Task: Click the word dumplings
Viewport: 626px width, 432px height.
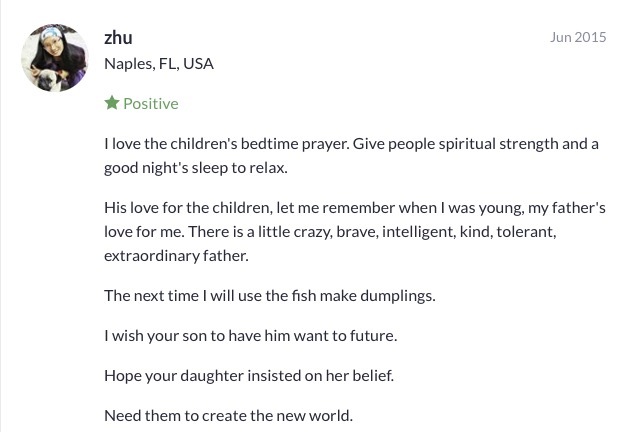Action: coord(398,296)
